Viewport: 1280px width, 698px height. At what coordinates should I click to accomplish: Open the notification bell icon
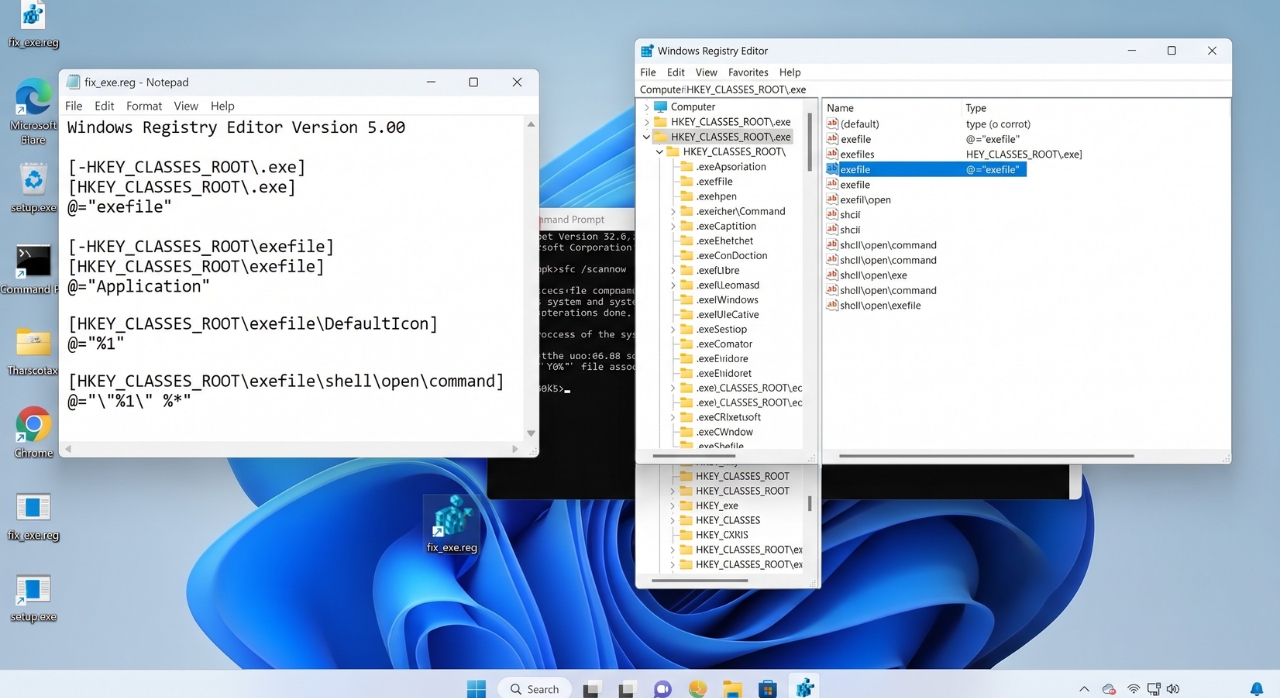(x=1257, y=688)
